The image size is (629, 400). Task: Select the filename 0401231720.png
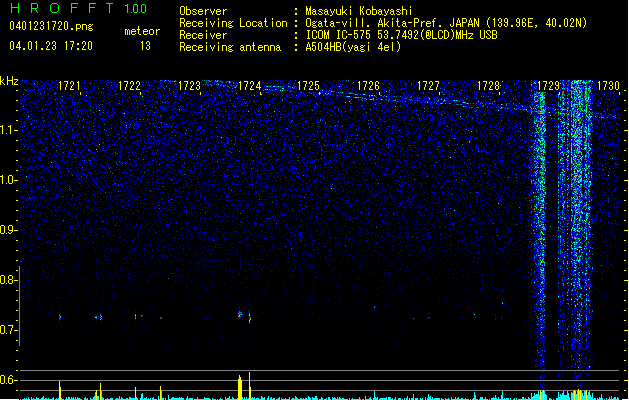(x=51, y=26)
